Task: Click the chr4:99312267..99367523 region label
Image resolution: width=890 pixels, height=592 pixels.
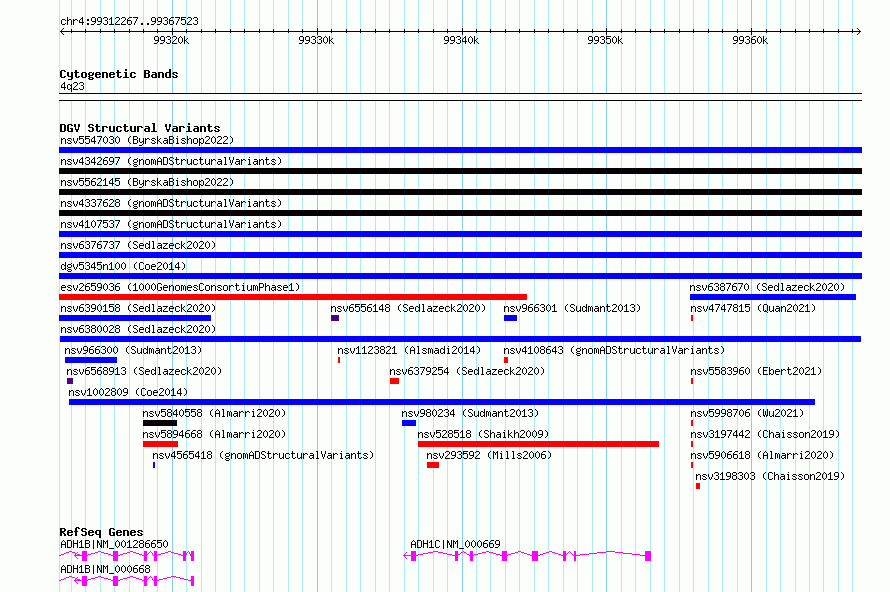Action: pyautogui.click(x=129, y=21)
